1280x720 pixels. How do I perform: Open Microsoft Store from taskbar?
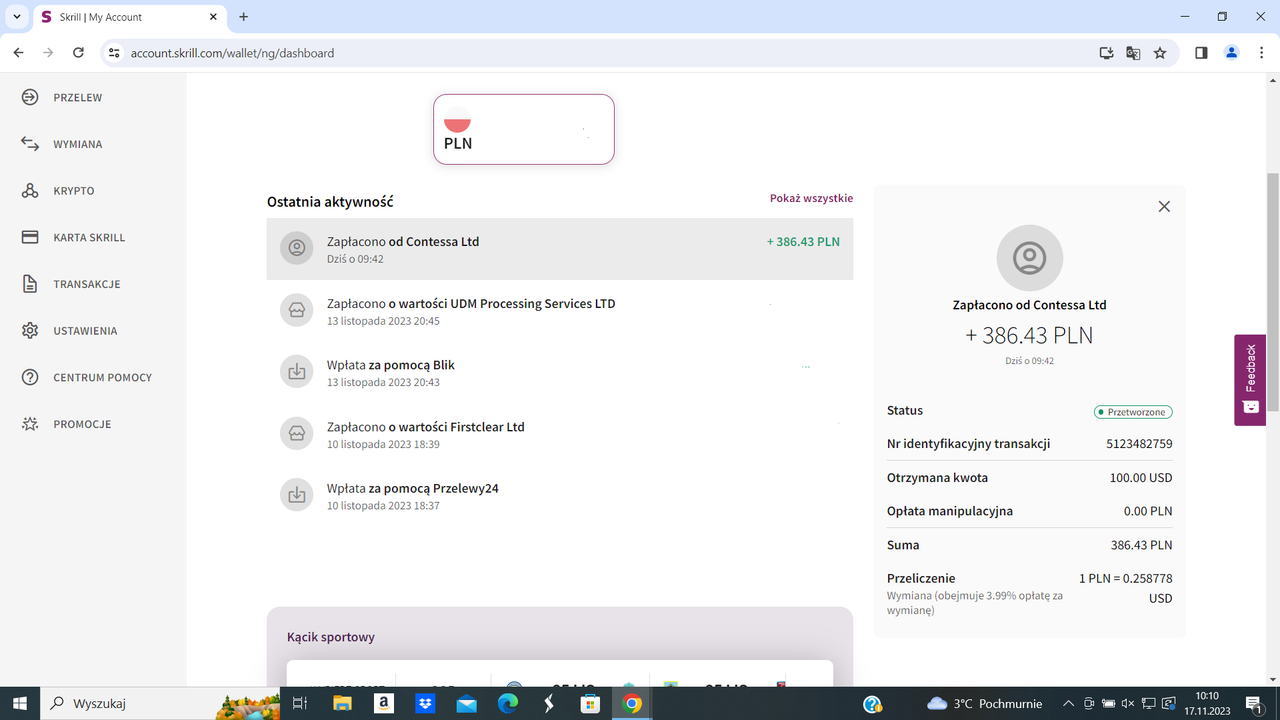pyautogui.click(x=590, y=704)
